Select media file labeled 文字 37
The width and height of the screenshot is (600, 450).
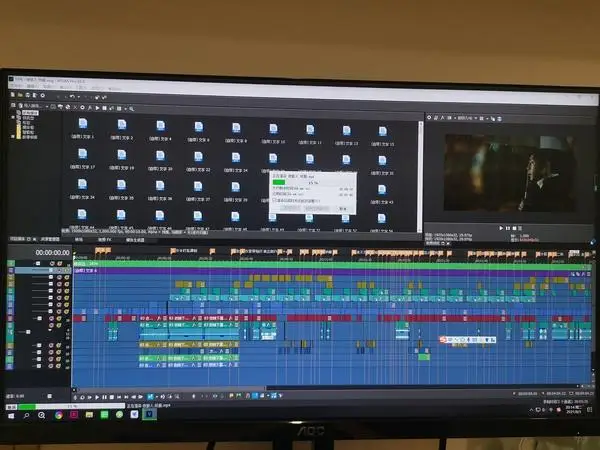[x=198, y=191]
